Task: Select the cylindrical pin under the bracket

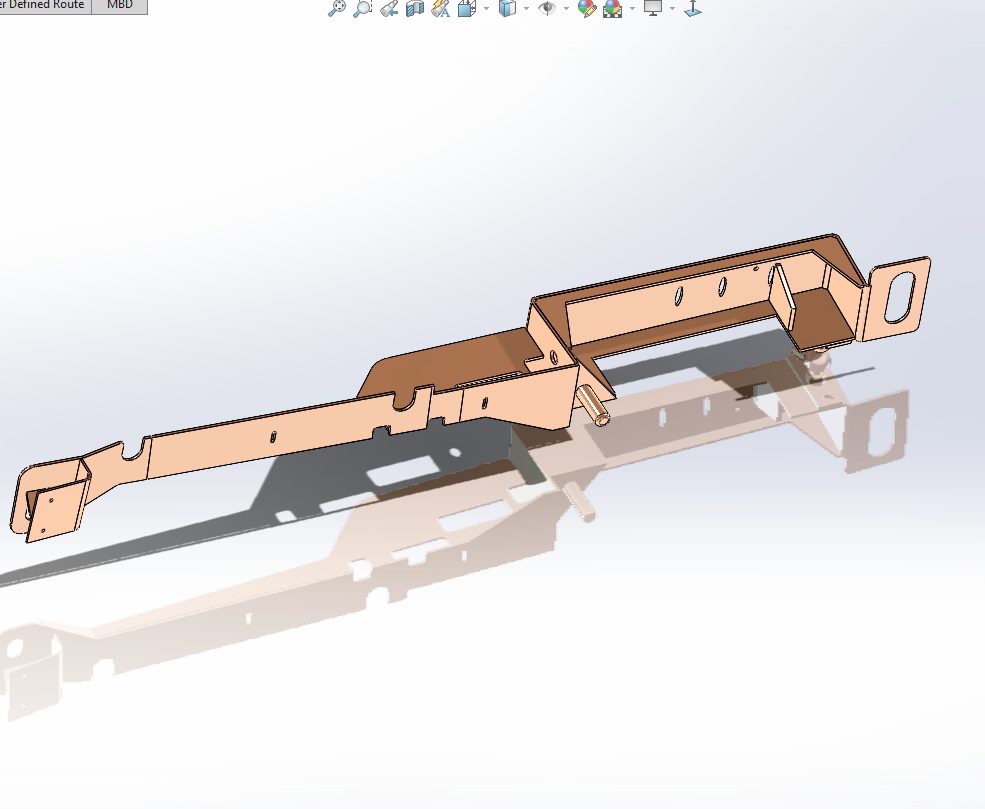Action: point(594,406)
